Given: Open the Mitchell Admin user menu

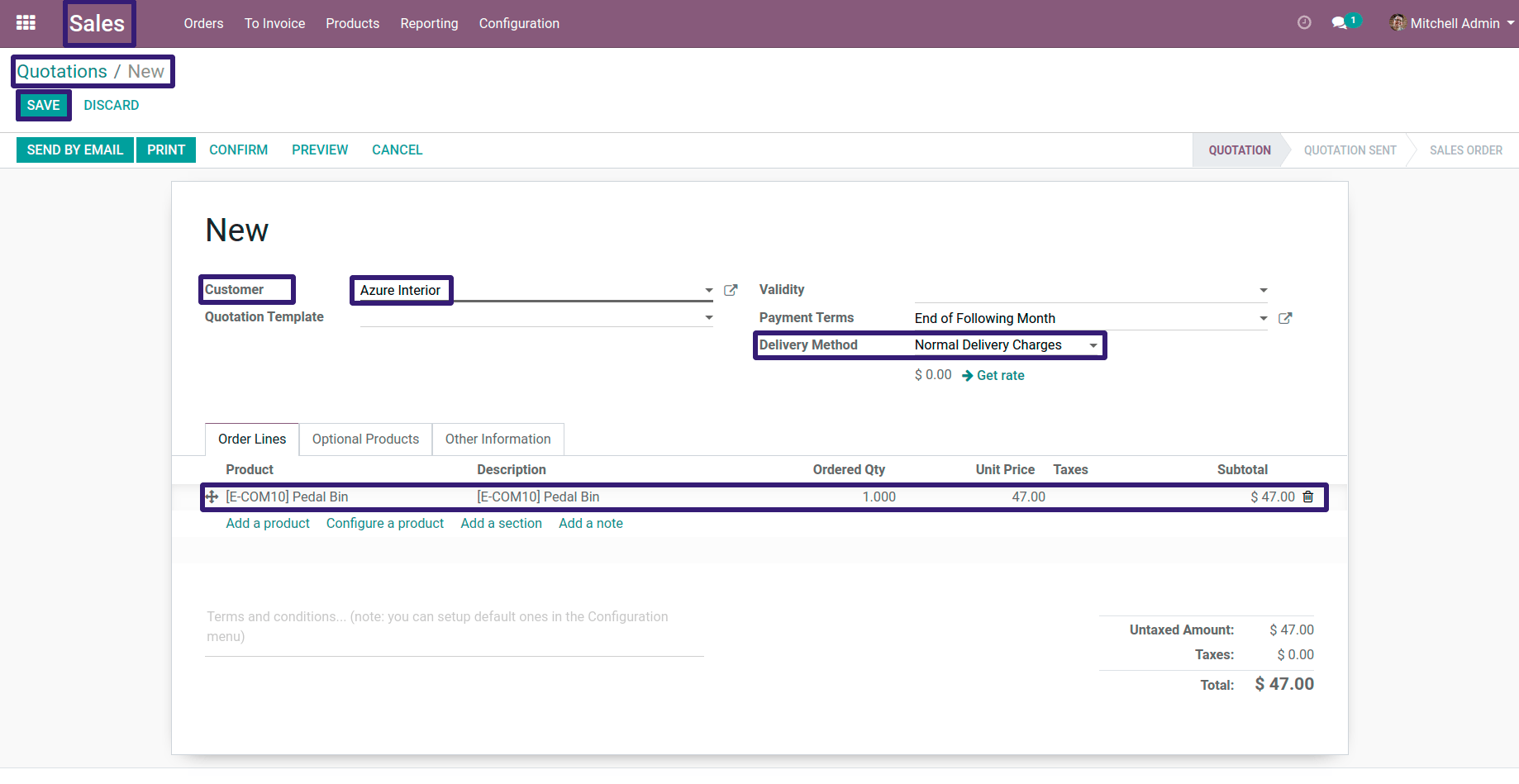Looking at the screenshot, I should tap(1452, 23).
